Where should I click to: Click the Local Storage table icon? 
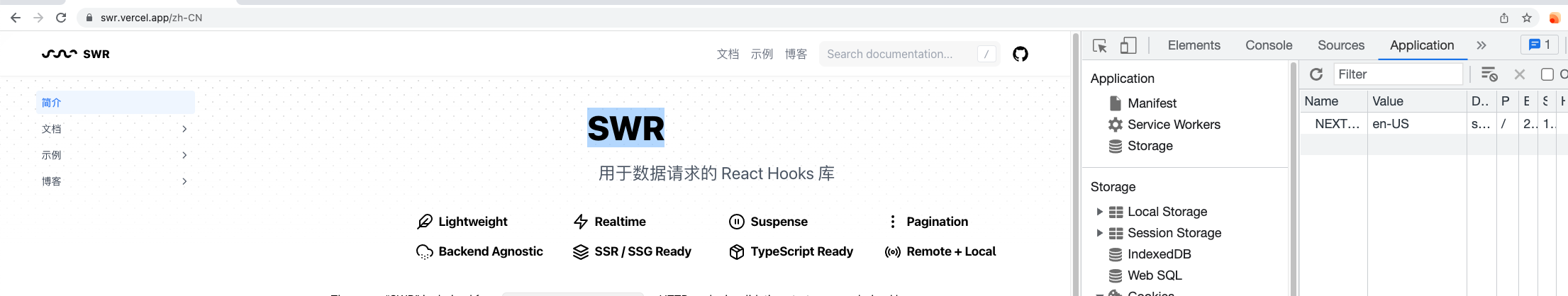click(1116, 212)
